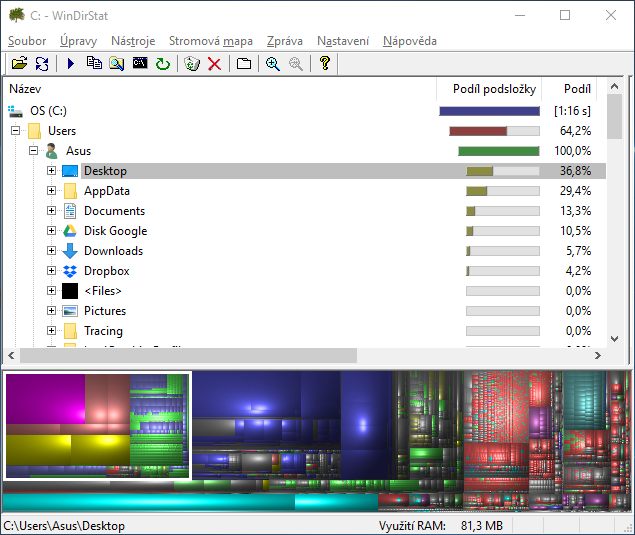Click the yellow question mark help icon

coord(324,64)
